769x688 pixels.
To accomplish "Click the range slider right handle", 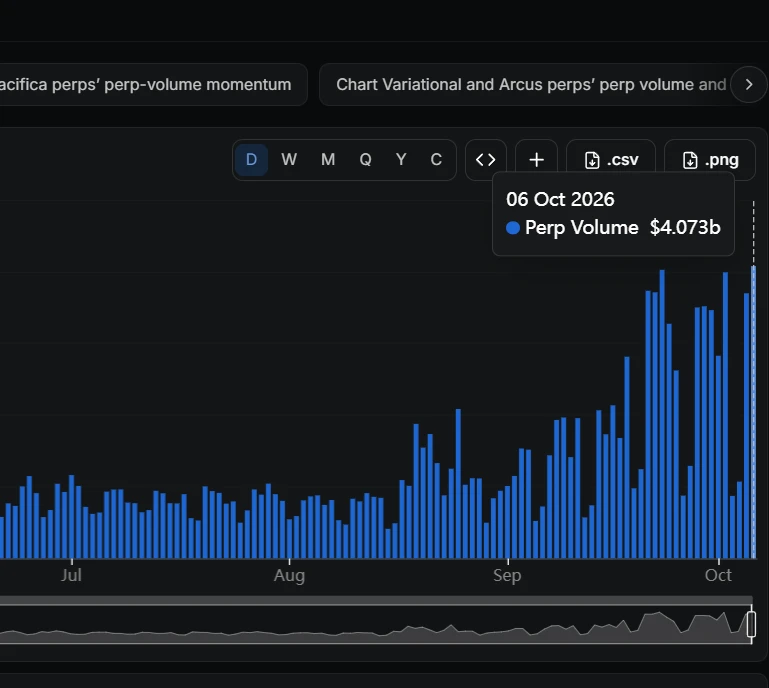I will [x=751, y=624].
